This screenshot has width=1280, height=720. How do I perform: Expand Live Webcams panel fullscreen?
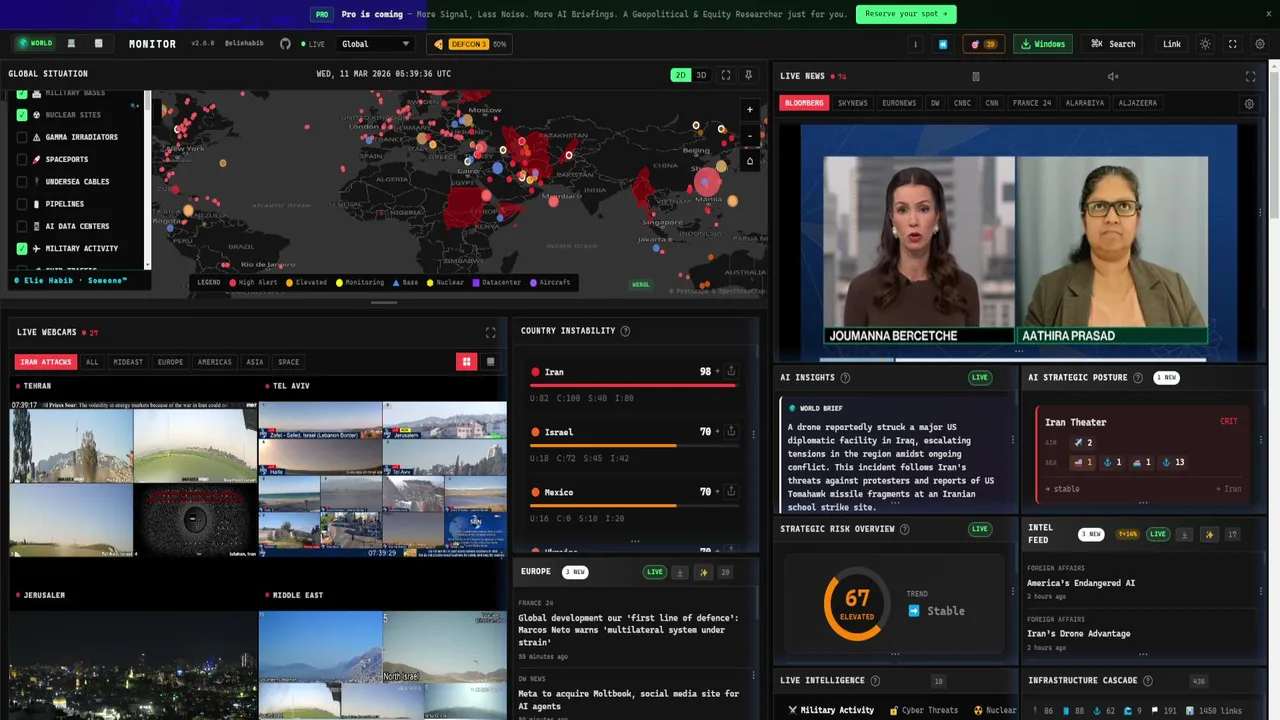490,332
